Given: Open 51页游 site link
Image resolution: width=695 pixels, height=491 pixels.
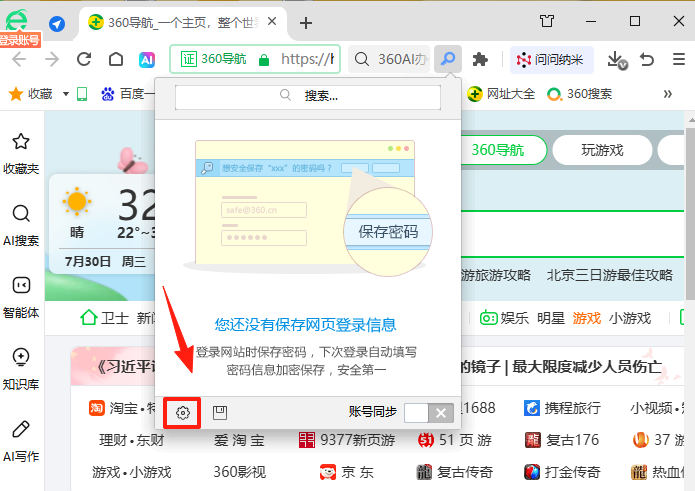Looking at the screenshot, I should click(x=454, y=440).
